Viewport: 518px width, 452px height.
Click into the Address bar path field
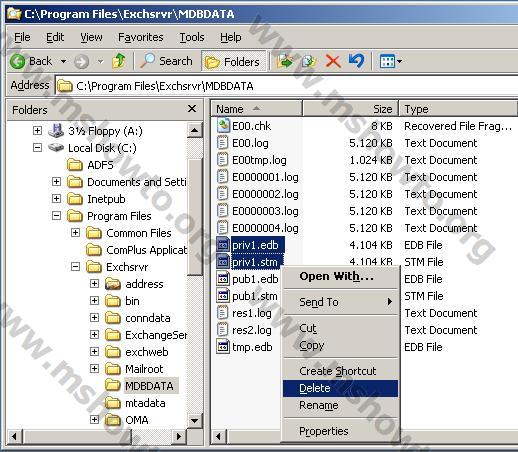point(287,86)
